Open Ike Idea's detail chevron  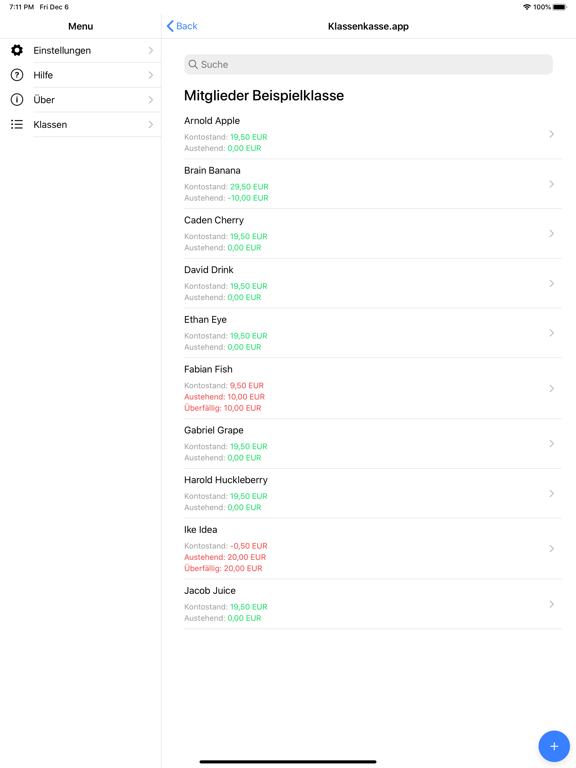click(552, 549)
